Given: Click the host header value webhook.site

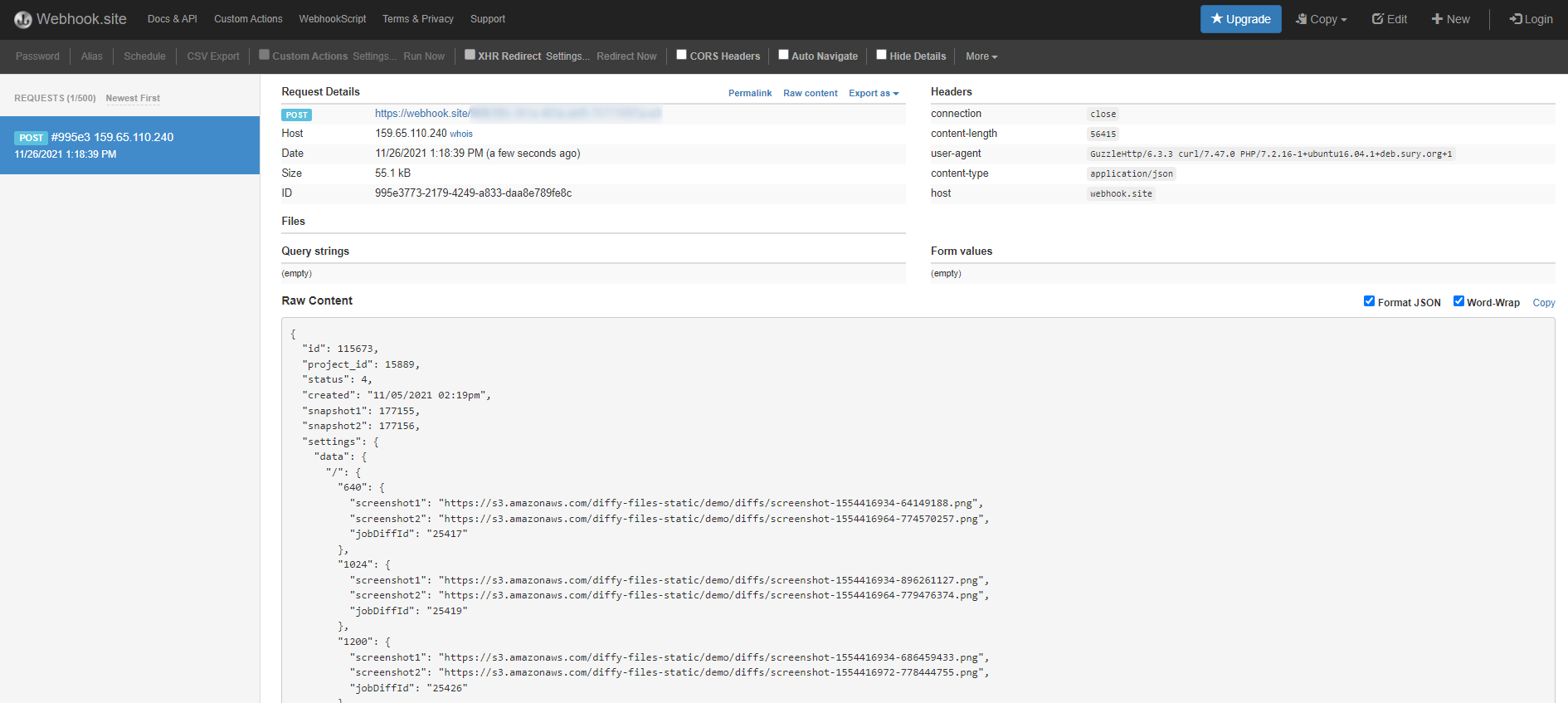Looking at the screenshot, I should 1121,194.
